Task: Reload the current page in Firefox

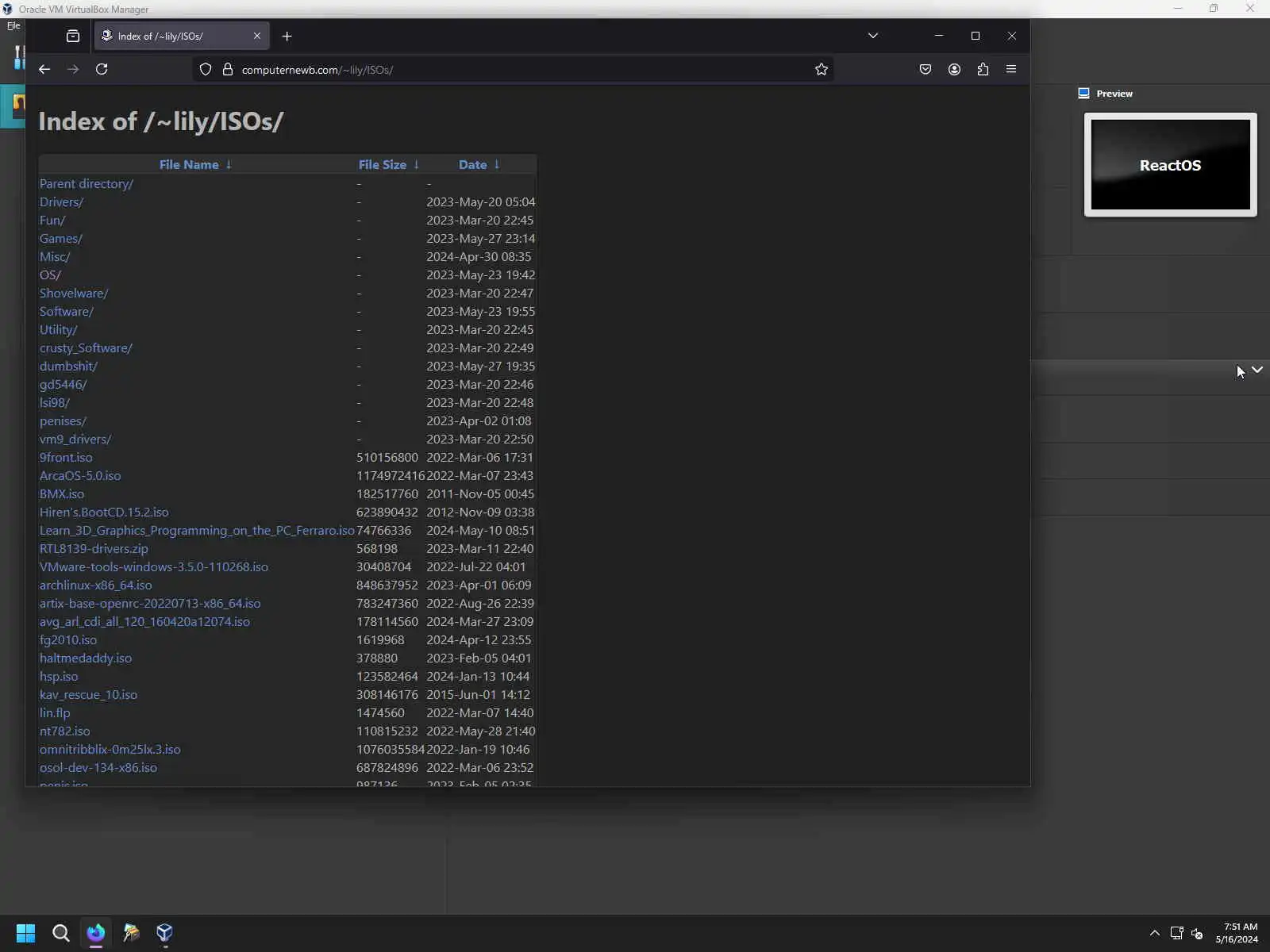Action: pos(102,70)
